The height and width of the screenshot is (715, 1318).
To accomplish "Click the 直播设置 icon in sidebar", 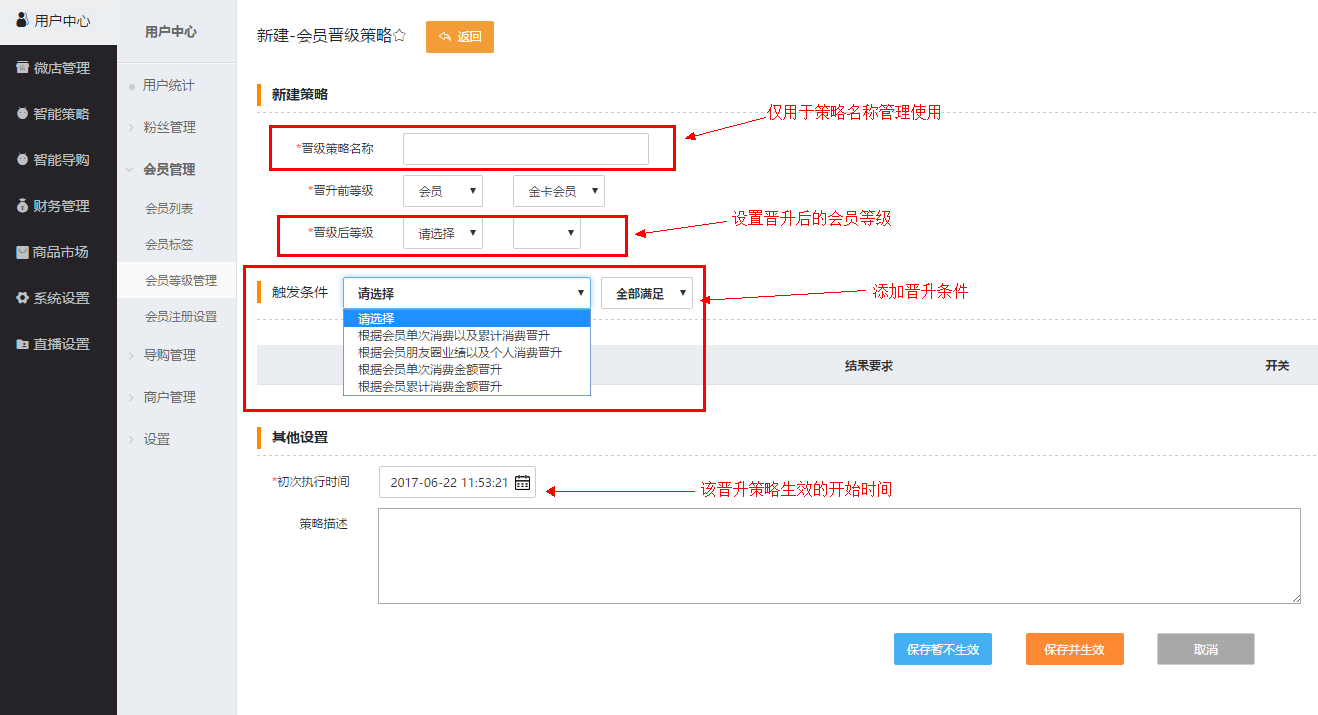I will coord(22,344).
